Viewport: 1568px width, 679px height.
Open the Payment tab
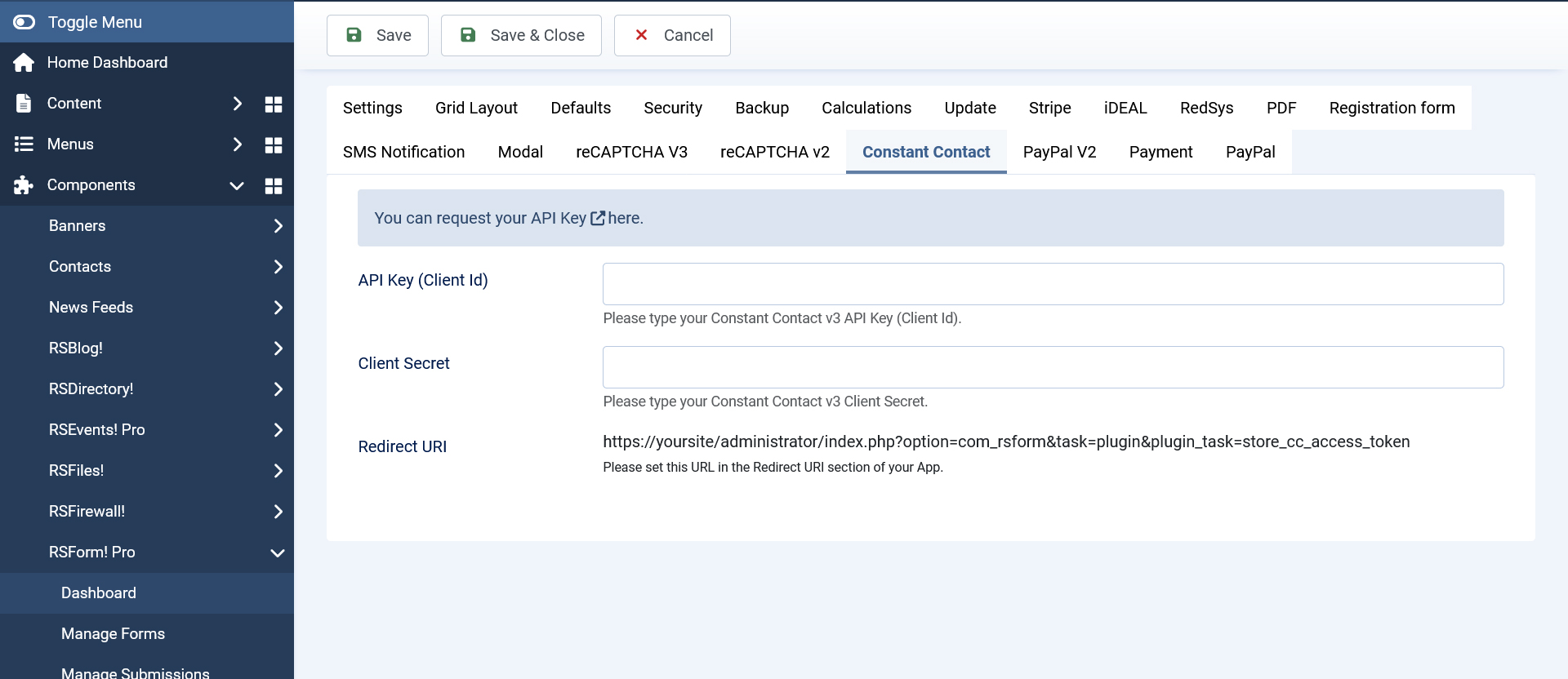[x=1161, y=152]
